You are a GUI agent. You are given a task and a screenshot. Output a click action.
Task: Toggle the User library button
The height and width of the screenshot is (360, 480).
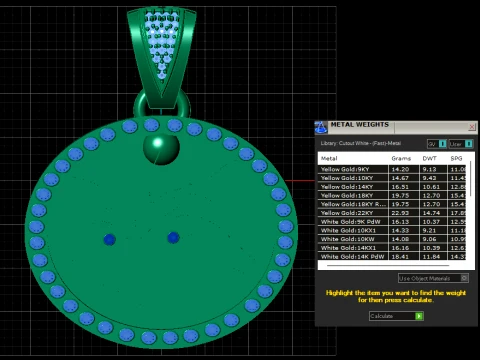click(461, 144)
